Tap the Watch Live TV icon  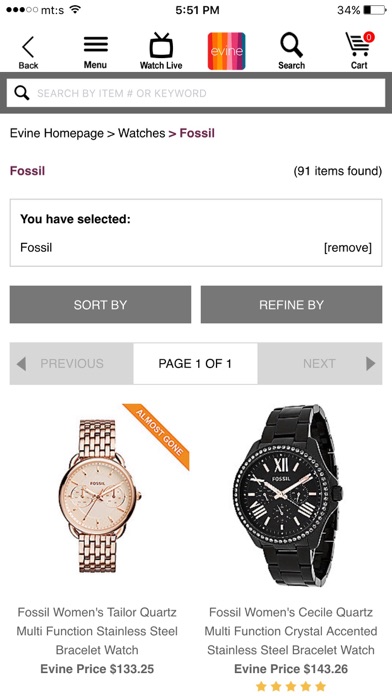[161, 45]
